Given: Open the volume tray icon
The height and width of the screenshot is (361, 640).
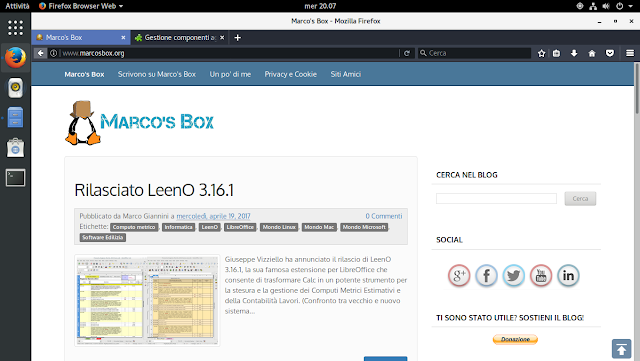Looking at the screenshot, I should [x=606, y=6].
